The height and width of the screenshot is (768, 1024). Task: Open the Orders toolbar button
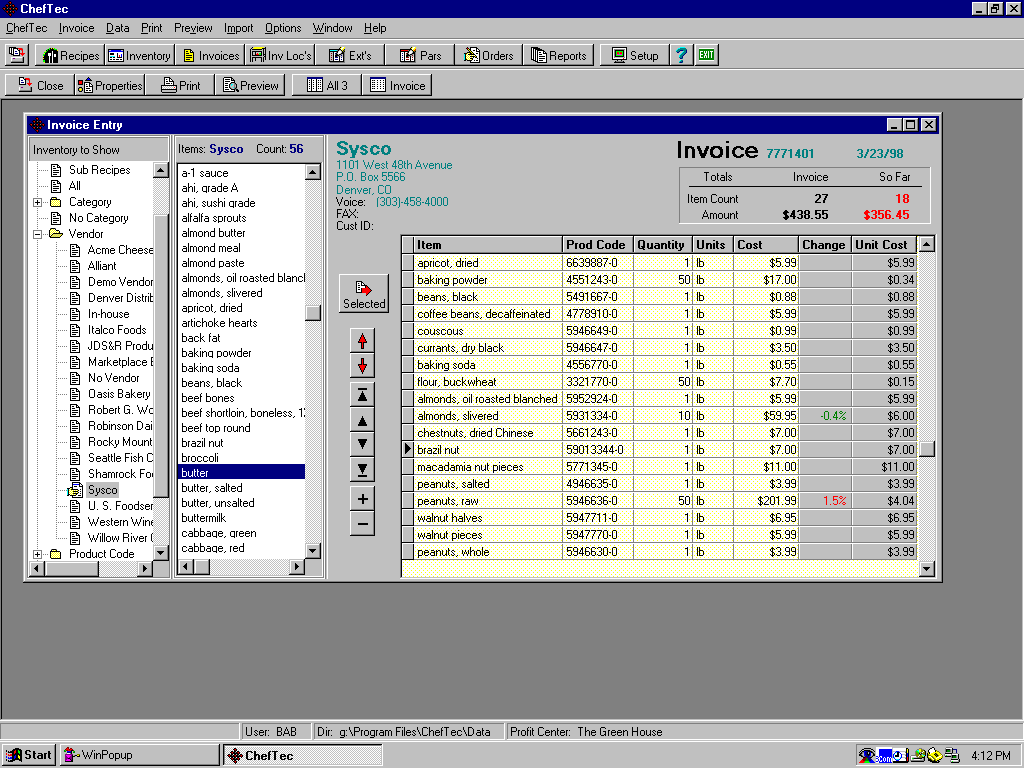tap(488, 56)
